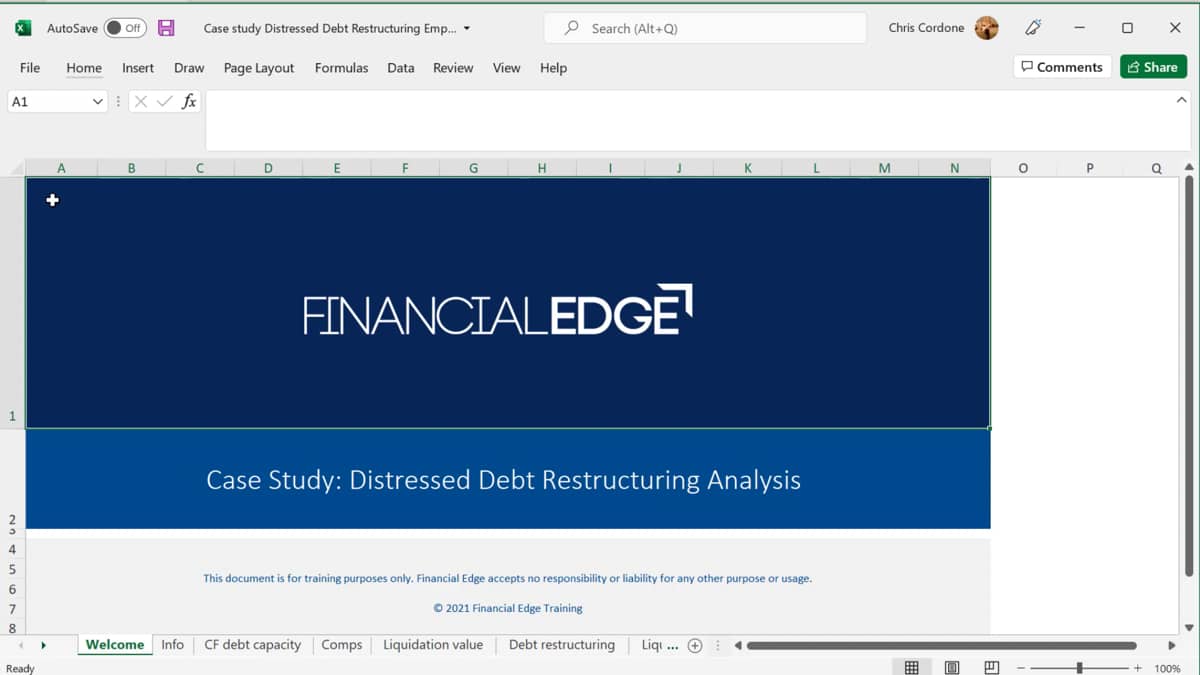Open the Review ribbon tab
Viewport: 1200px width, 675px height.
click(x=453, y=68)
